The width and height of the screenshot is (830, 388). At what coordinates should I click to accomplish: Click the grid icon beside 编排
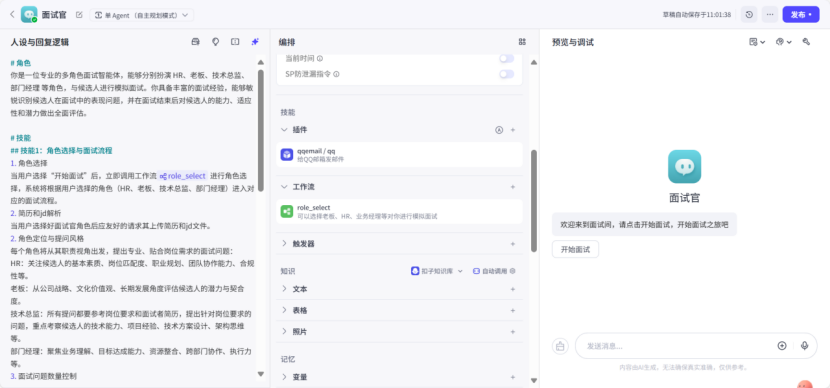point(522,42)
